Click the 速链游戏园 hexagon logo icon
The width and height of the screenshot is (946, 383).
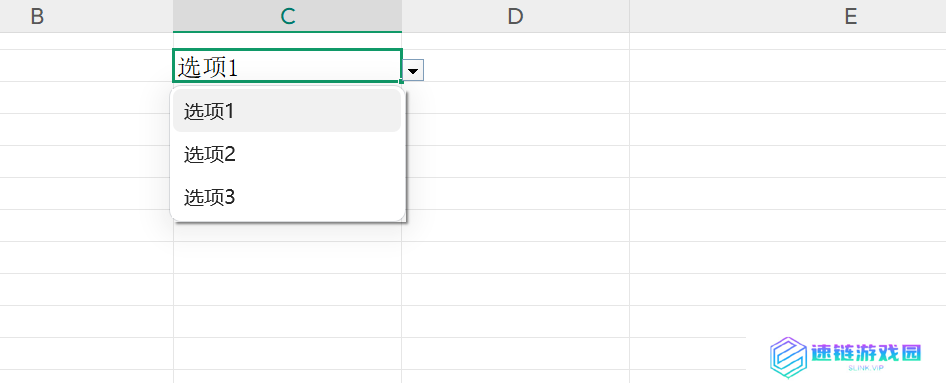click(x=789, y=357)
